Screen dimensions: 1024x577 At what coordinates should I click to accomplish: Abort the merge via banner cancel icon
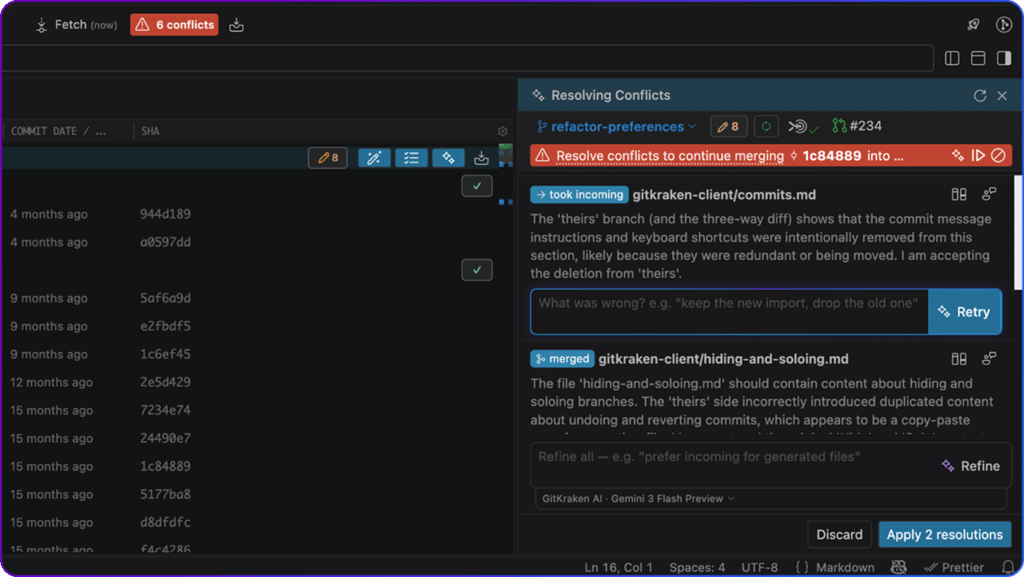(x=998, y=155)
